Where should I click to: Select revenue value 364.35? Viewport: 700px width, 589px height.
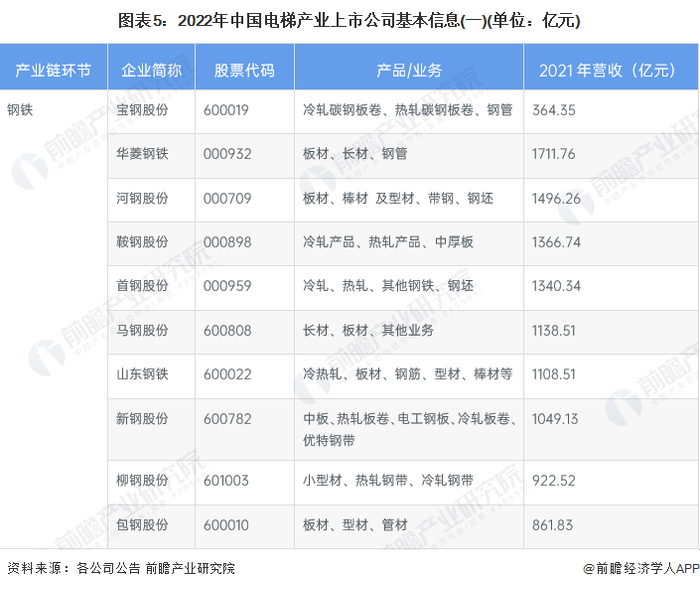coord(554,110)
